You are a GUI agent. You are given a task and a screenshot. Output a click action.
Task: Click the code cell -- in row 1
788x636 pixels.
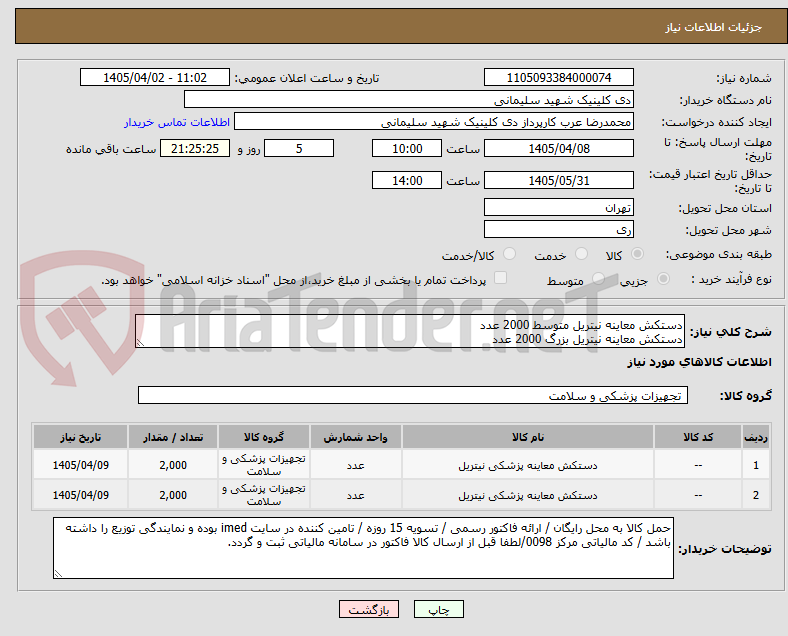pyautogui.click(x=698, y=465)
